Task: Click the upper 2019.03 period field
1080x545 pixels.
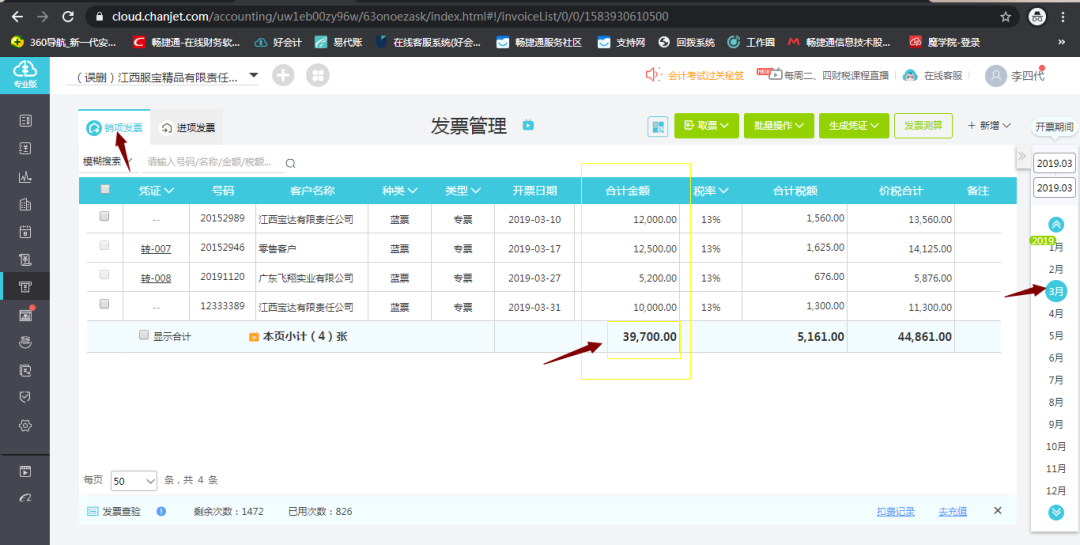Action: click(1055, 163)
